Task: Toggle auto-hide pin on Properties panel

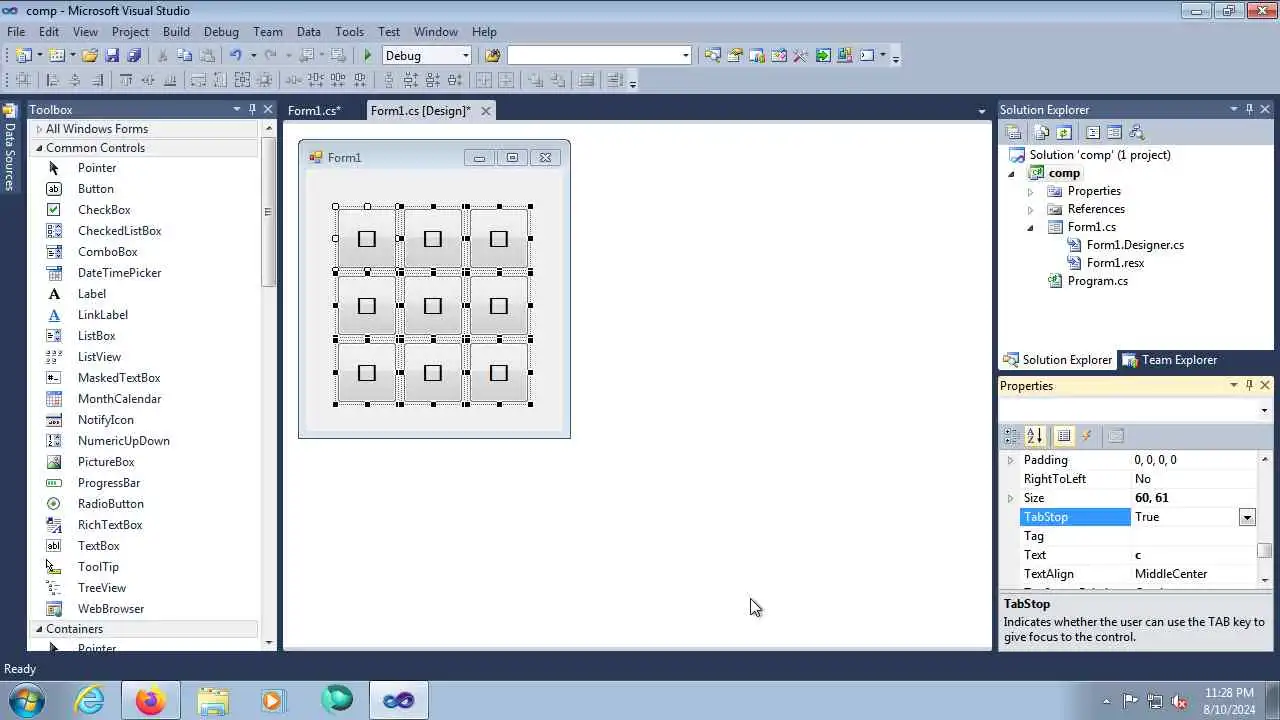Action: (1249, 385)
